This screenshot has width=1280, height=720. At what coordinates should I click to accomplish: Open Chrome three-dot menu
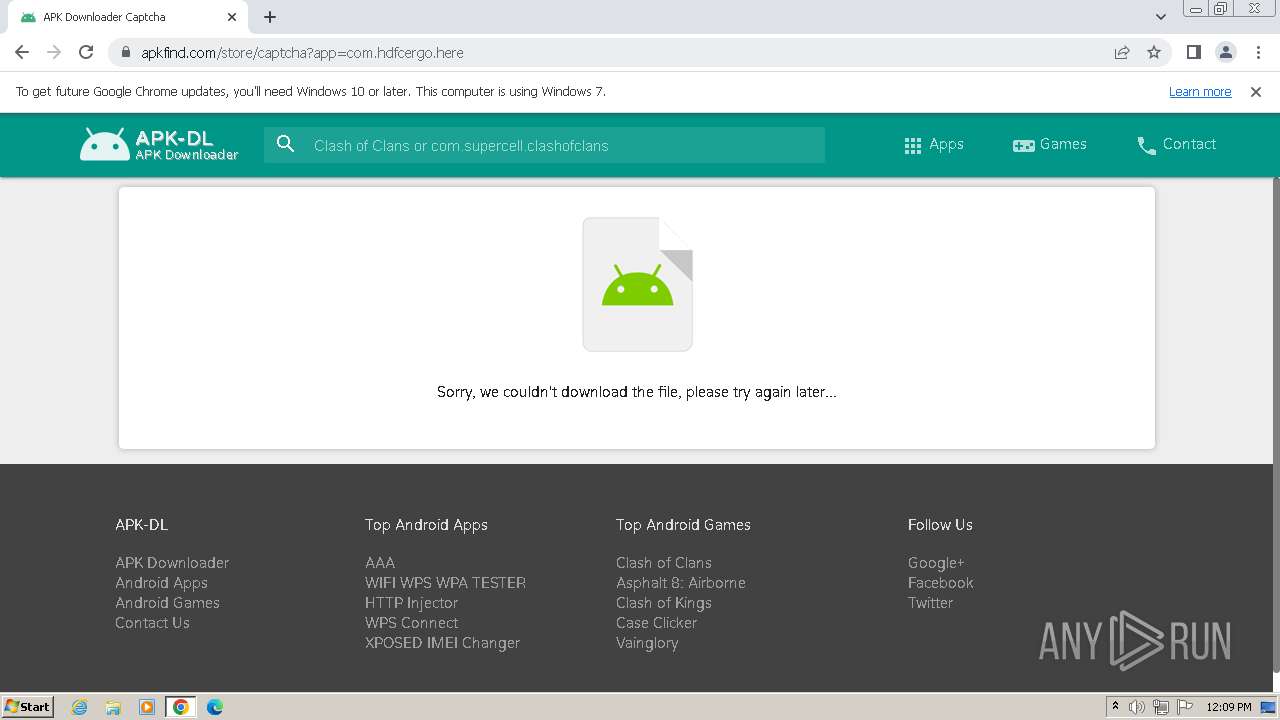[x=1257, y=52]
